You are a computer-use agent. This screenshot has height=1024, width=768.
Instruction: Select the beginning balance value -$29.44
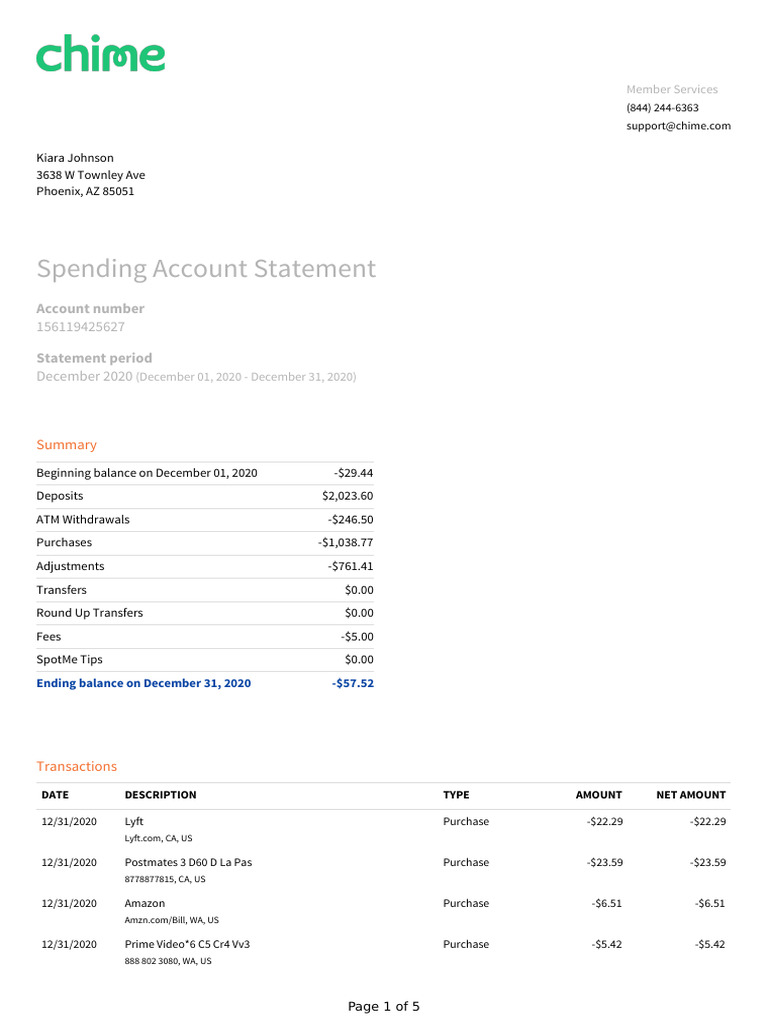353,473
